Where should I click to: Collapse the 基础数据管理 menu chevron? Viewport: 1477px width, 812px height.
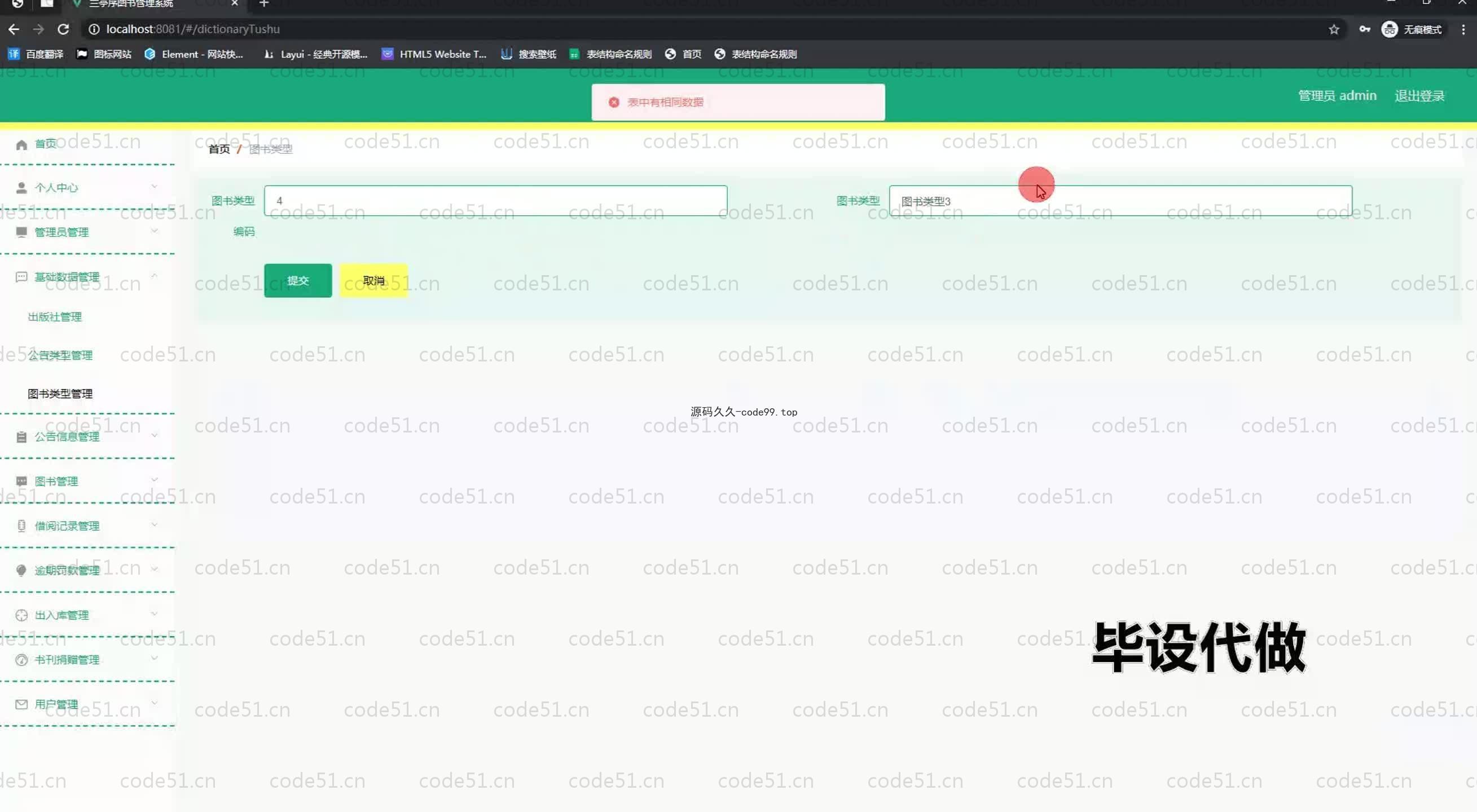[154, 276]
